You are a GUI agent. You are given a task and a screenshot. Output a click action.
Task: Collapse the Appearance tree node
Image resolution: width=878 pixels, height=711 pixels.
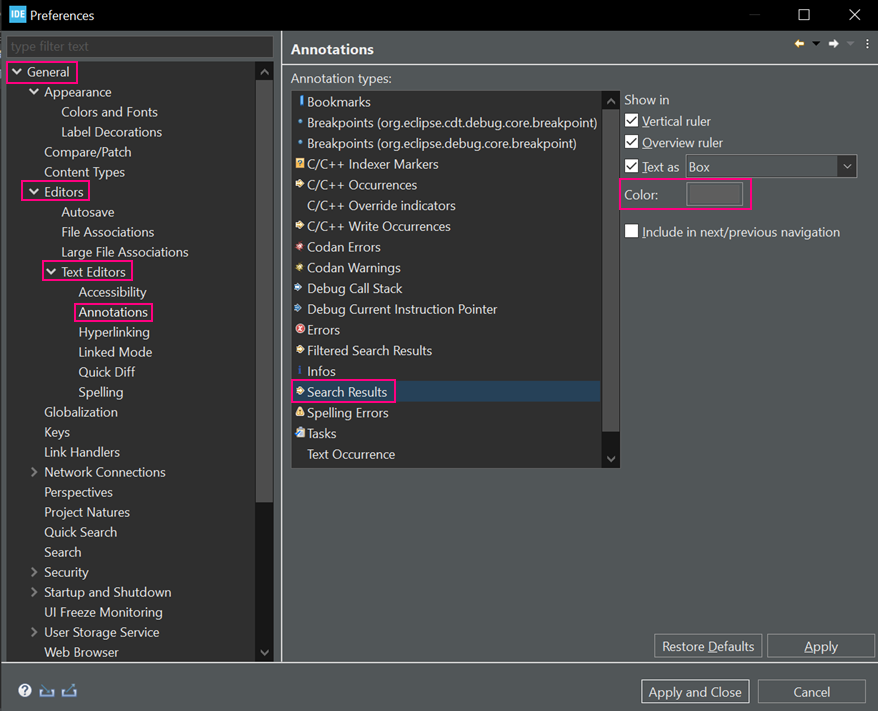34,92
